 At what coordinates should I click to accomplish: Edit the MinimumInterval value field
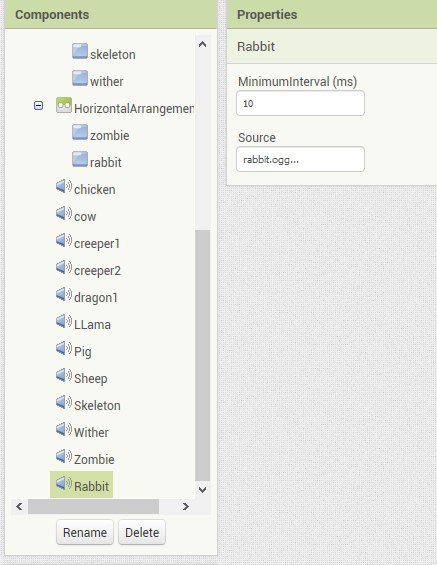tap(300, 103)
